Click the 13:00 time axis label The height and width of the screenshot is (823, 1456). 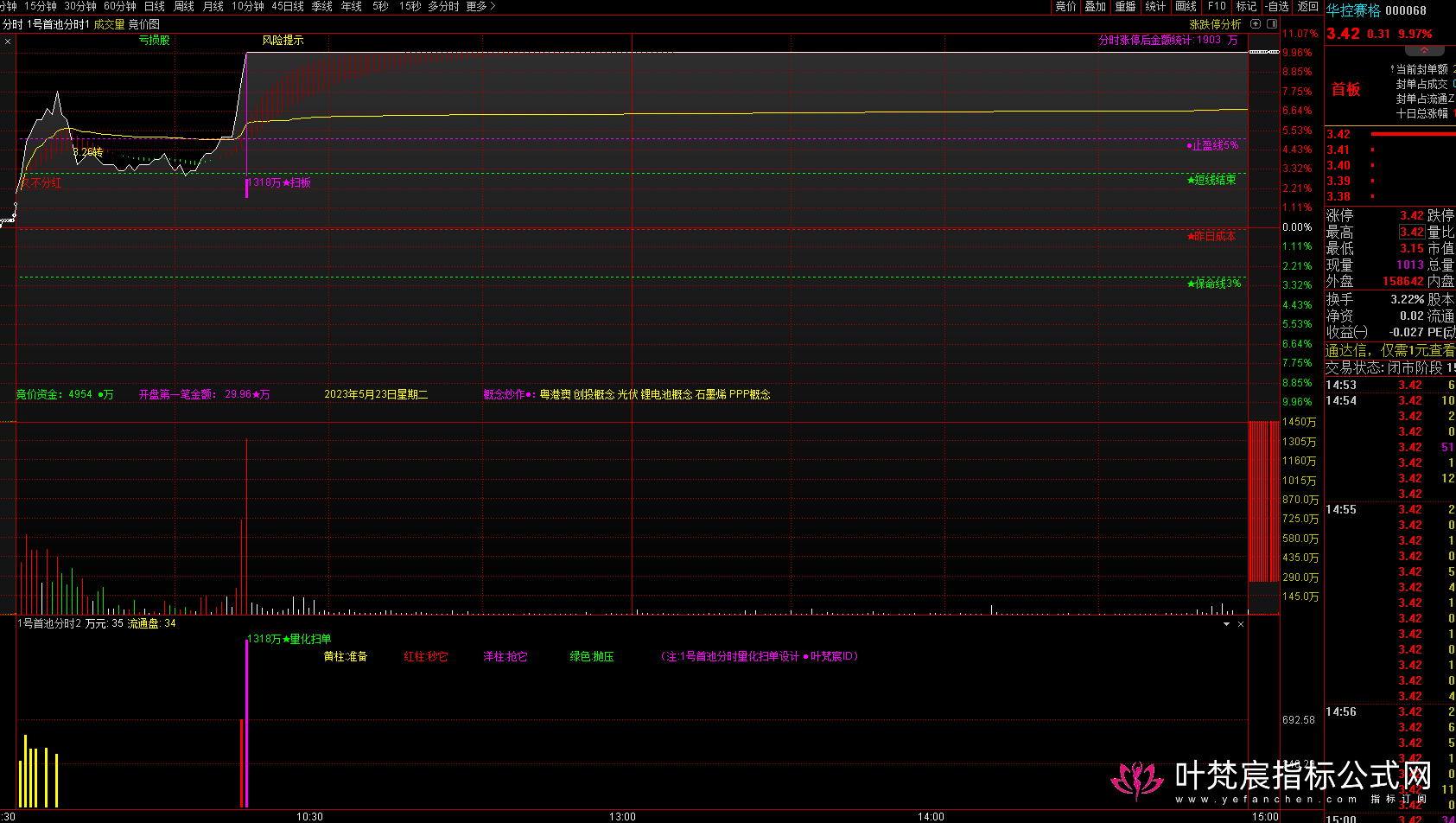(x=622, y=816)
